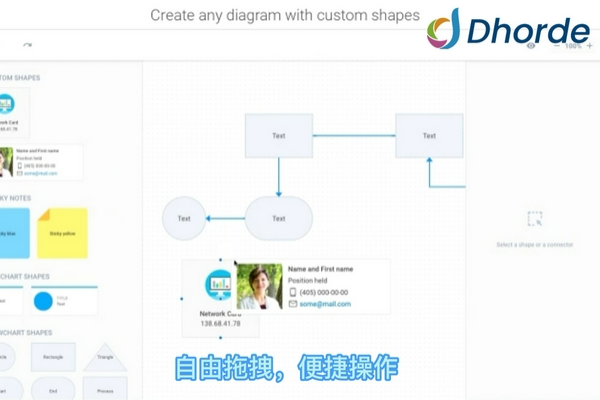Viewport: 600px width, 400px height.
Task: Select the Text circle node on the canvas
Action: 184,218
